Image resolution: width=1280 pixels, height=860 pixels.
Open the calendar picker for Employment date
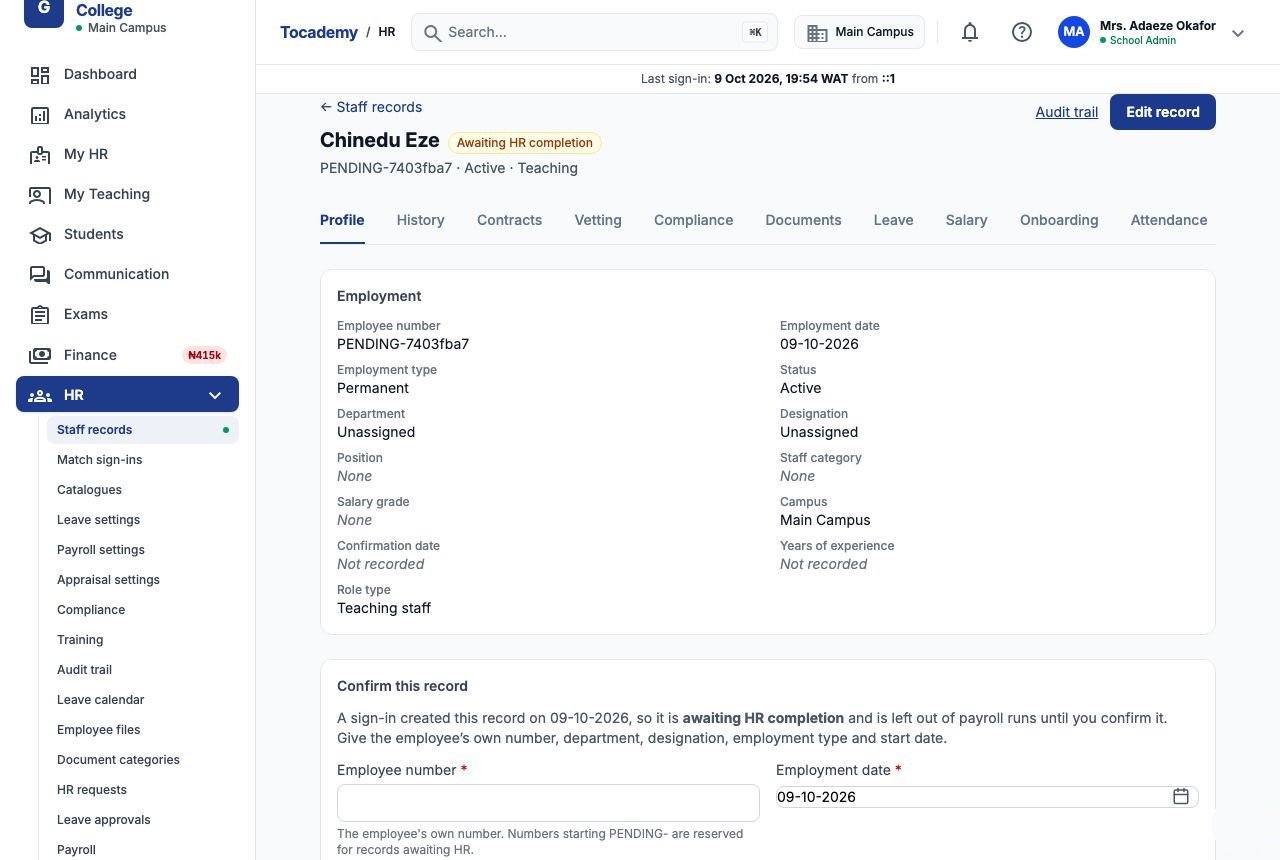pyautogui.click(x=1181, y=796)
